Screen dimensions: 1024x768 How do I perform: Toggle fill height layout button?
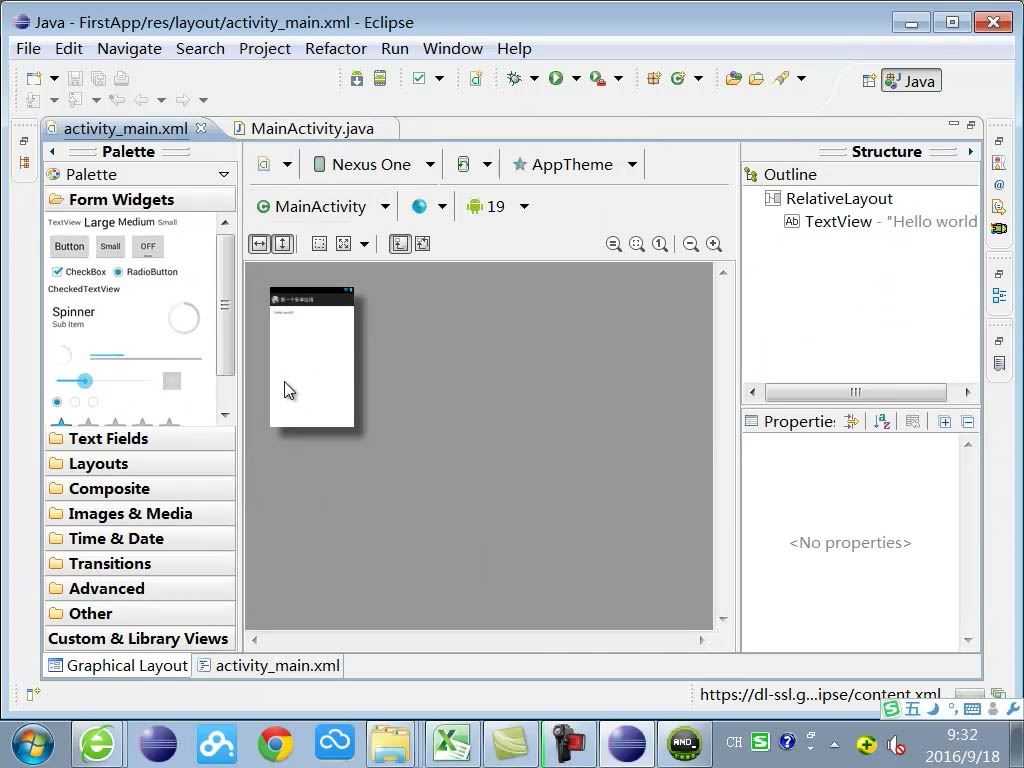pos(283,244)
